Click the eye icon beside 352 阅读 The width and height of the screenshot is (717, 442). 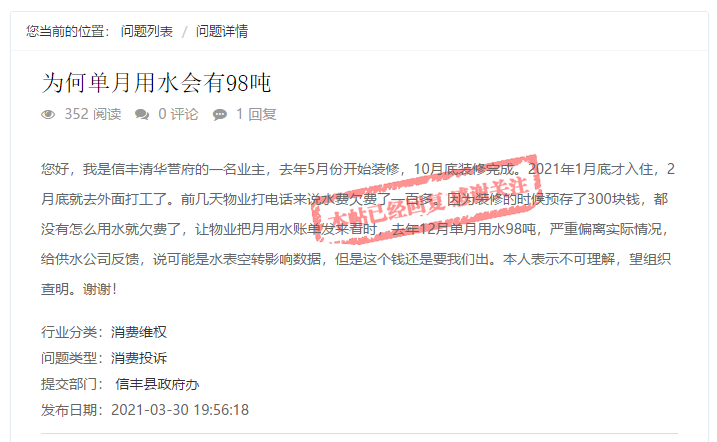48,114
